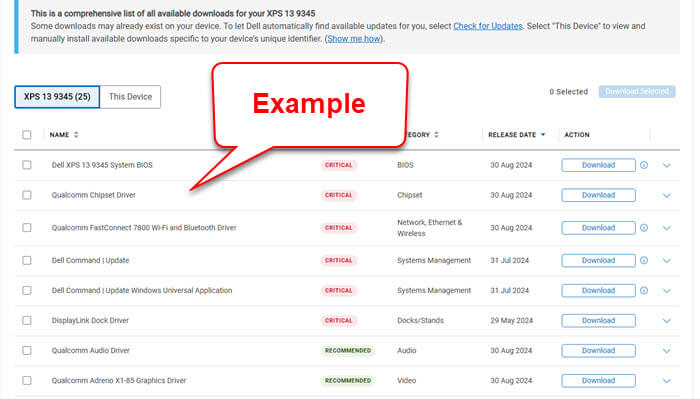This screenshot has width=700, height=399.
Task: Sort by Name column arrows
Action: click(x=76, y=135)
